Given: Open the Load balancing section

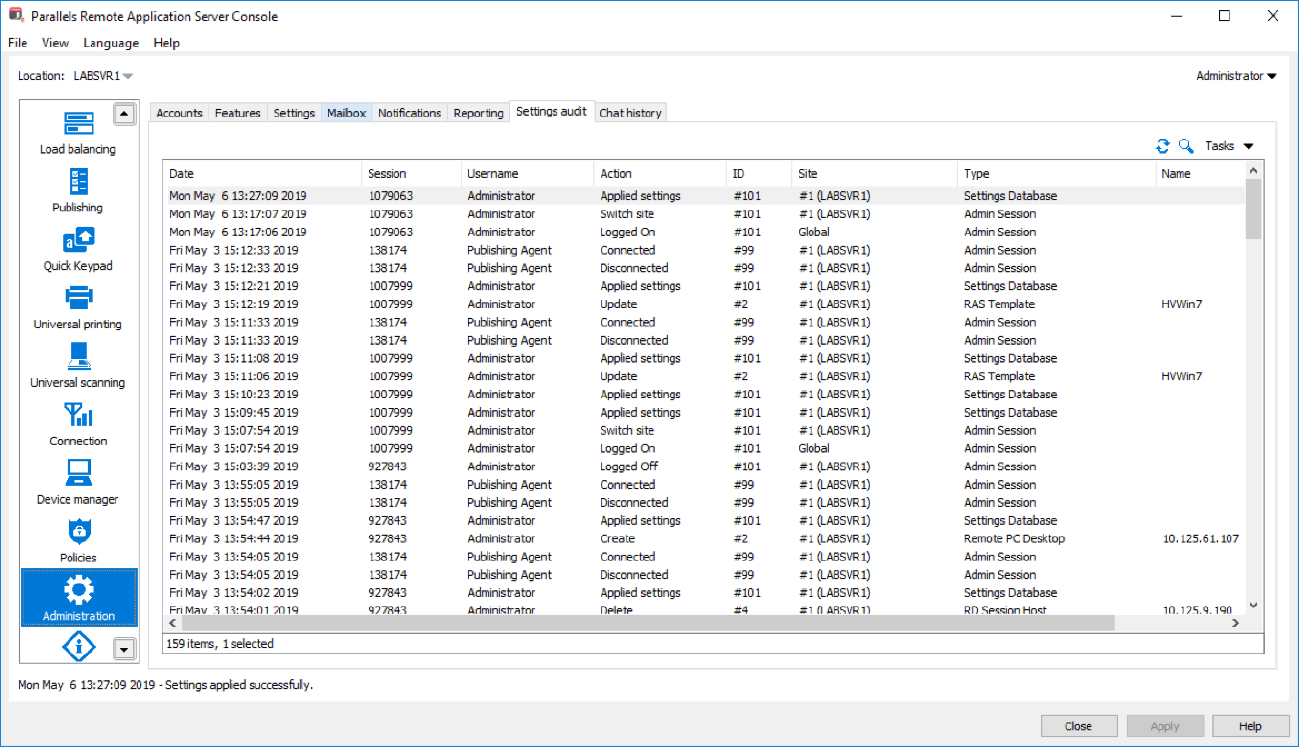Looking at the screenshot, I should click(x=78, y=130).
